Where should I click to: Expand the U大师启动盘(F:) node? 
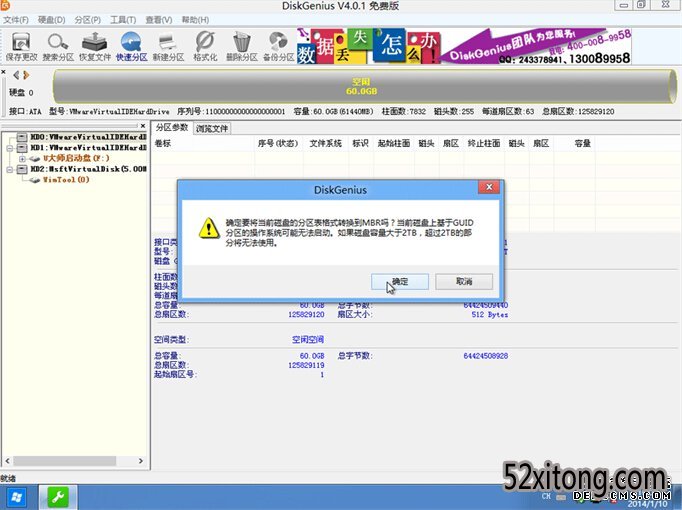tap(22, 159)
